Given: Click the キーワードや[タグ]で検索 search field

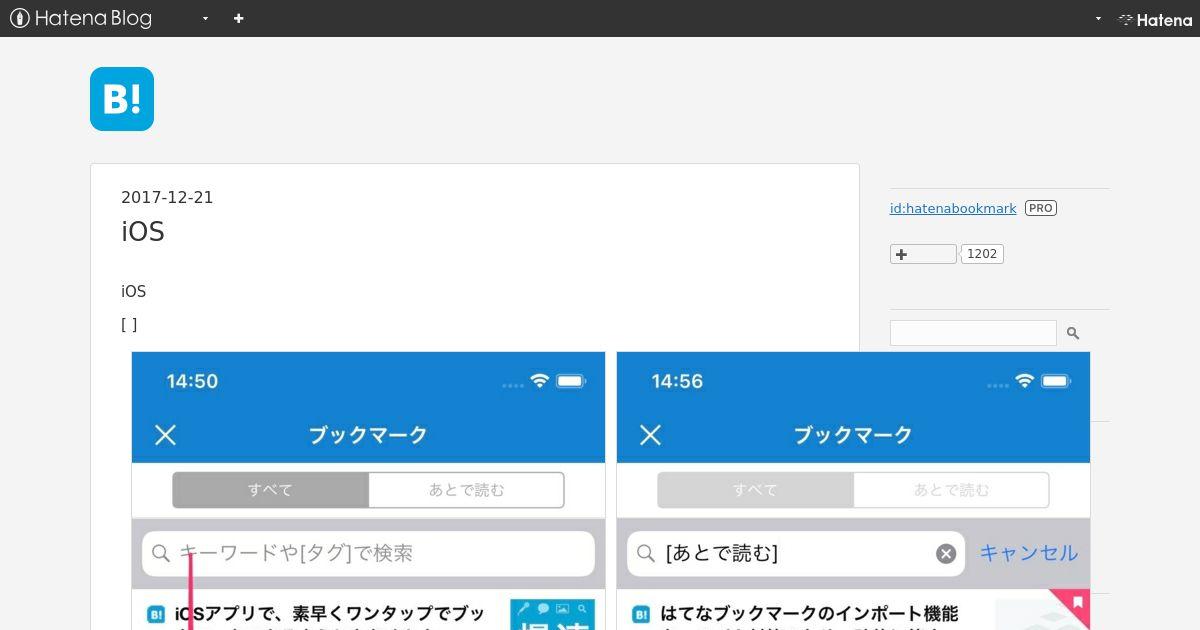Looking at the screenshot, I should [368, 553].
